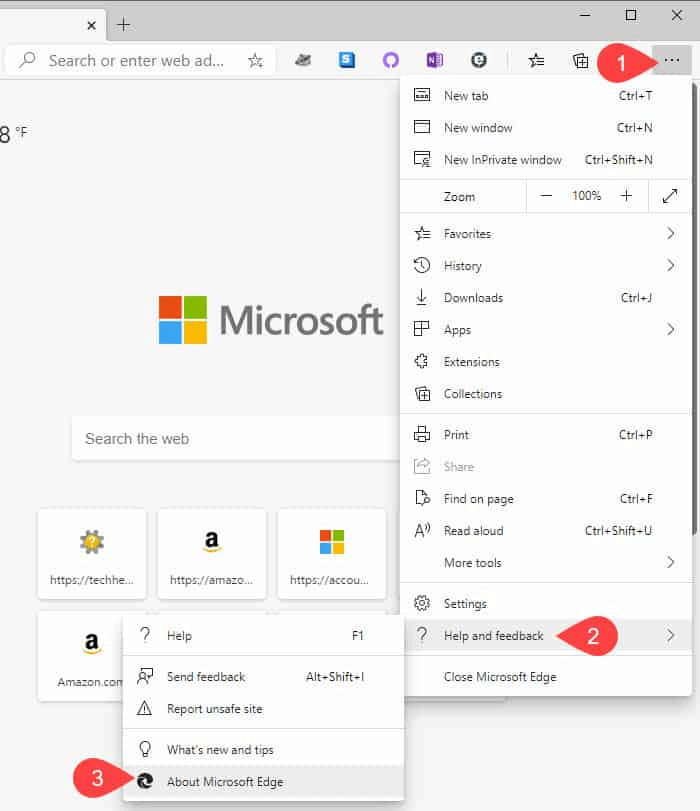Choose Read aloud option
The image size is (700, 811).
[x=545, y=531]
